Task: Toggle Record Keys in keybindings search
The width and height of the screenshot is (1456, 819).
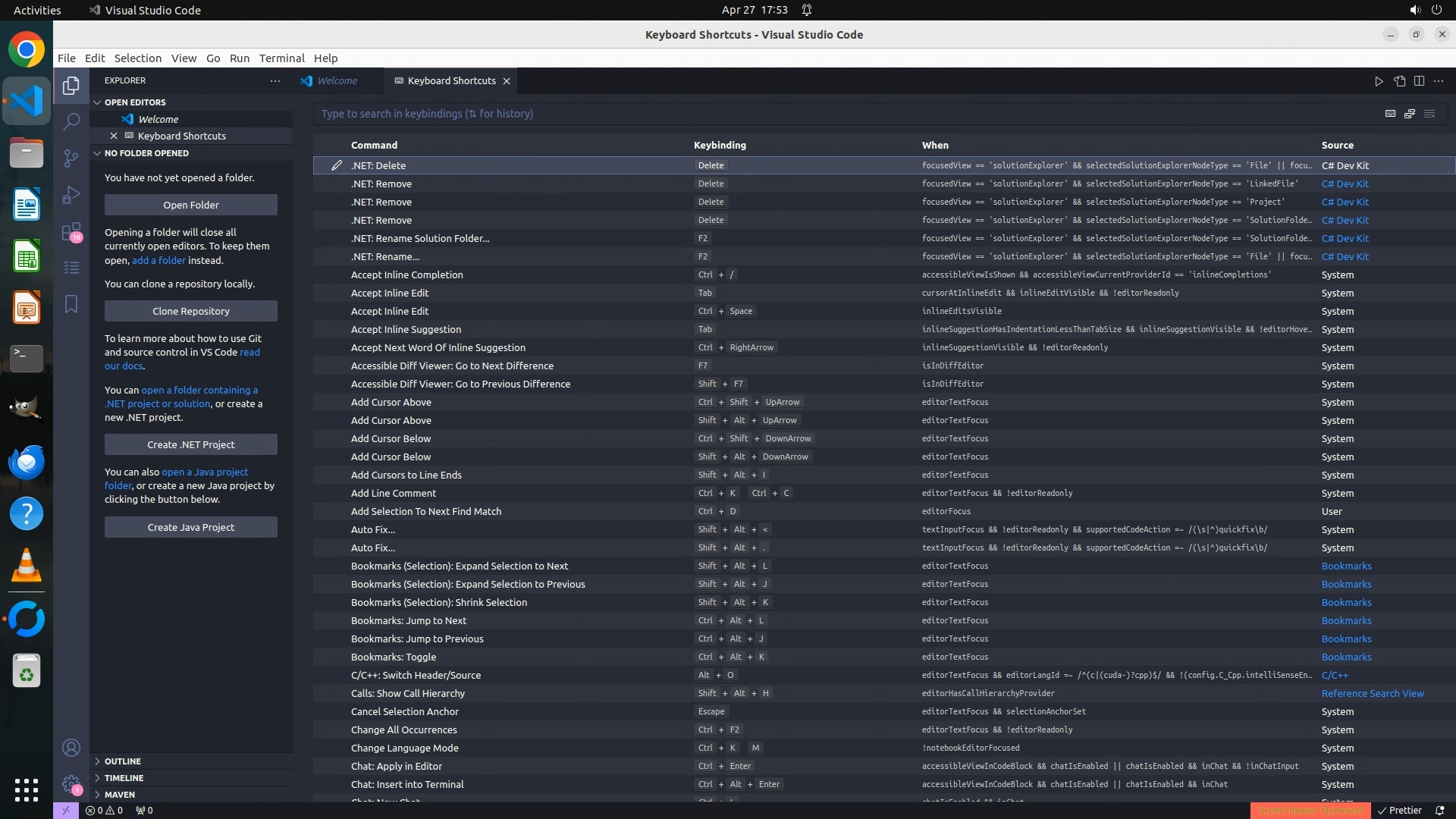Action: click(x=1390, y=114)
